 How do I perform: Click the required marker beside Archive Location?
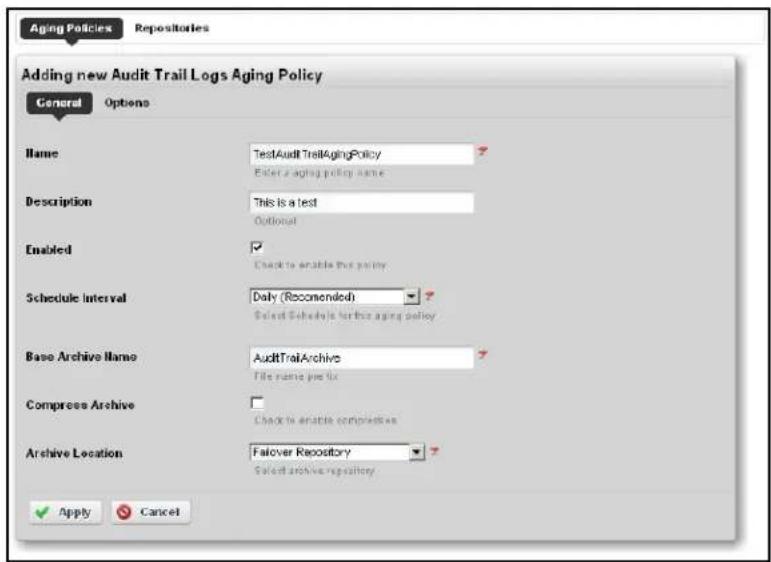(434, 451)
